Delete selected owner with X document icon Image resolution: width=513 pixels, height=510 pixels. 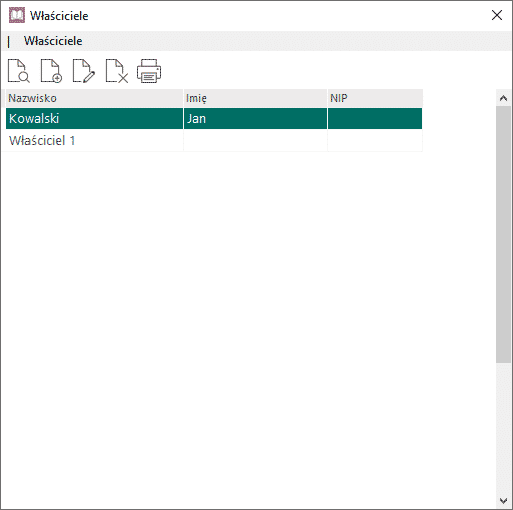point(117,71)
